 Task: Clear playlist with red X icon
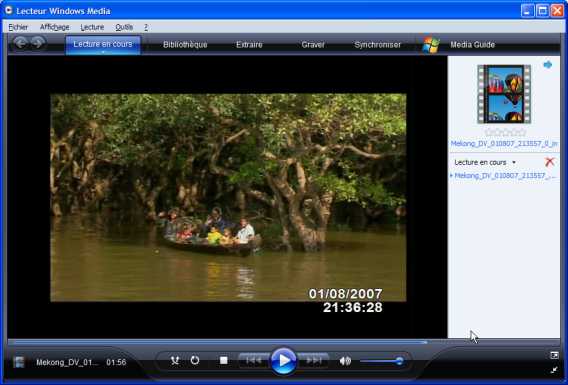coord(549,162)
